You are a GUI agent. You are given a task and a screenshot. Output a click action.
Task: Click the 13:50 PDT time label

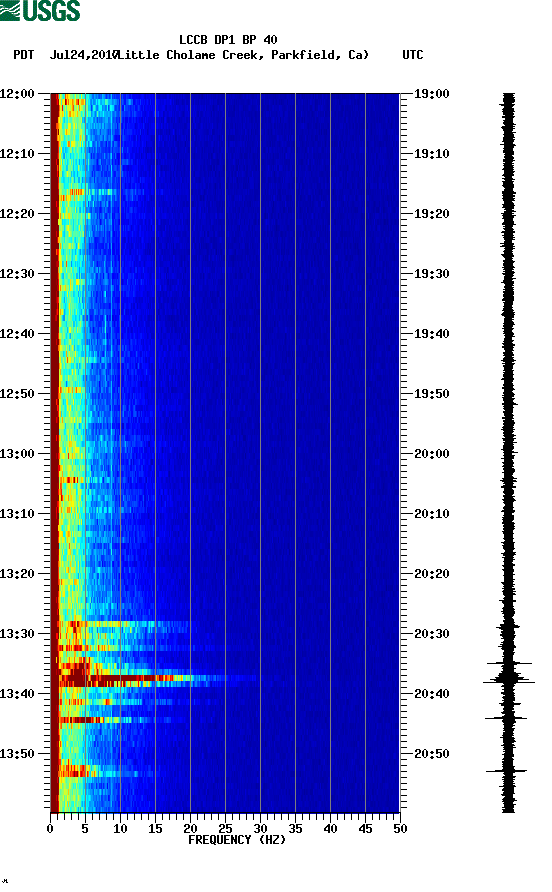pos(18,754)
